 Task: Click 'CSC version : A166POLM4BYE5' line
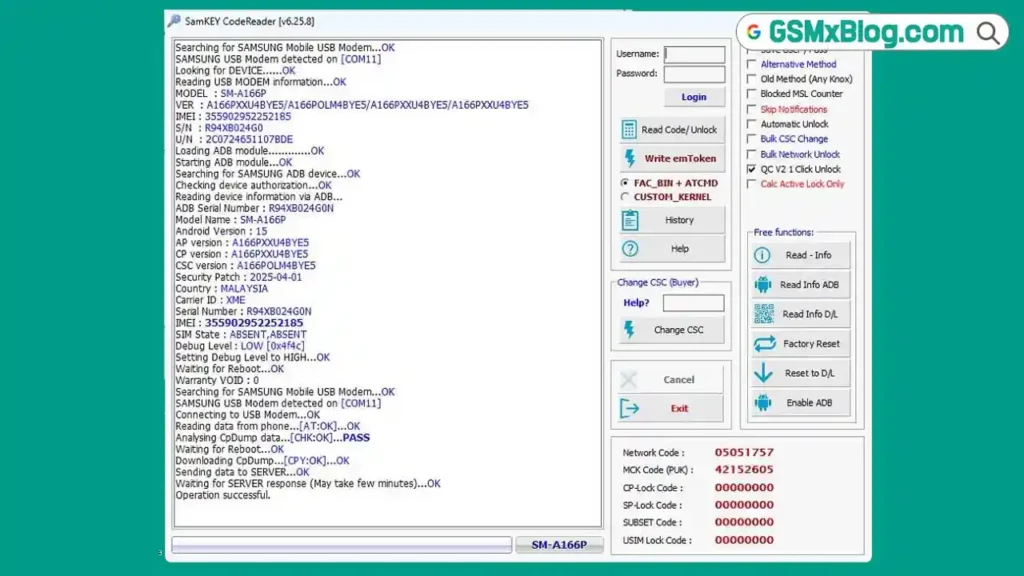point(246,266)
